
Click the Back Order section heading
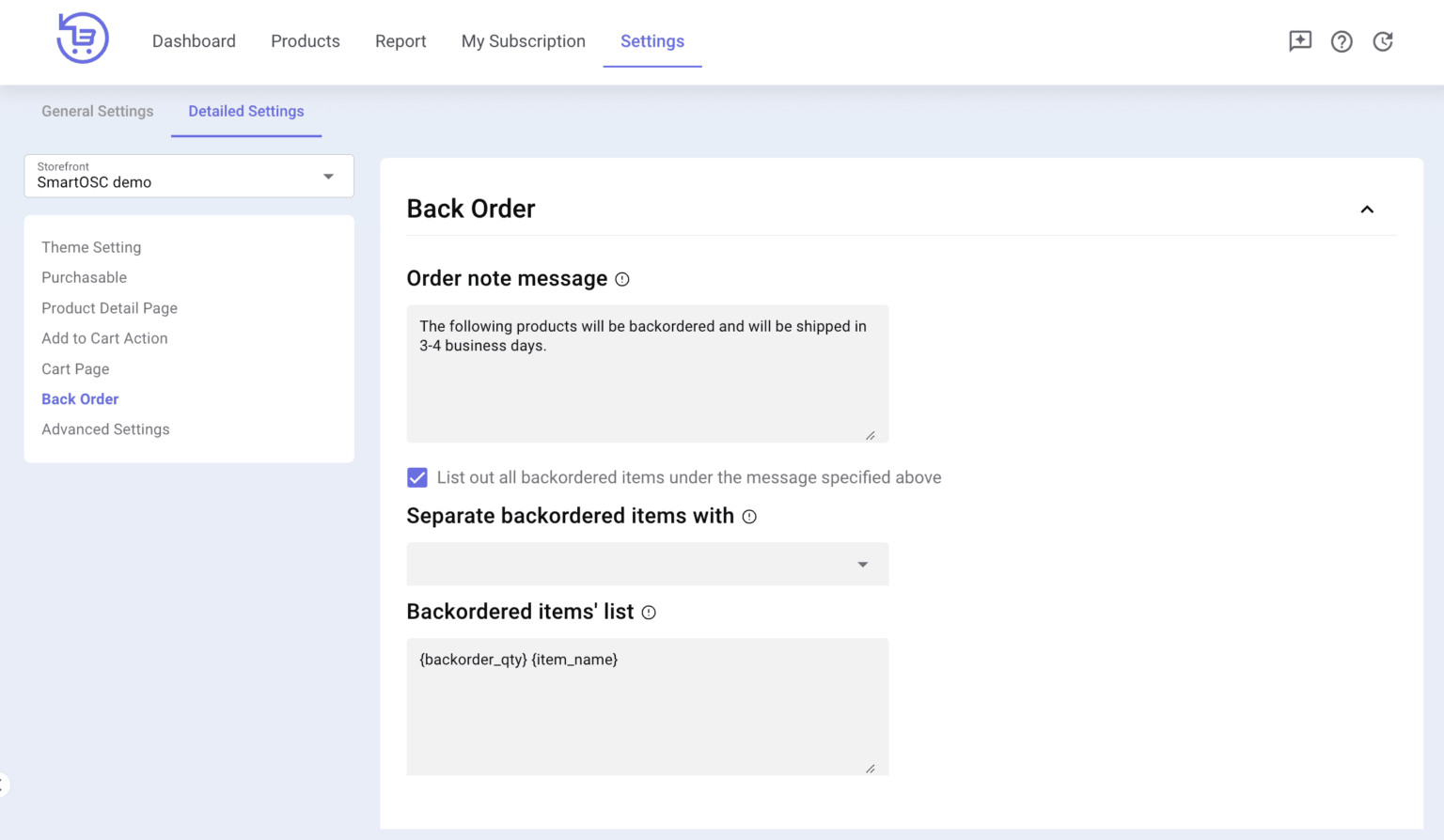(x=471, y=209)
